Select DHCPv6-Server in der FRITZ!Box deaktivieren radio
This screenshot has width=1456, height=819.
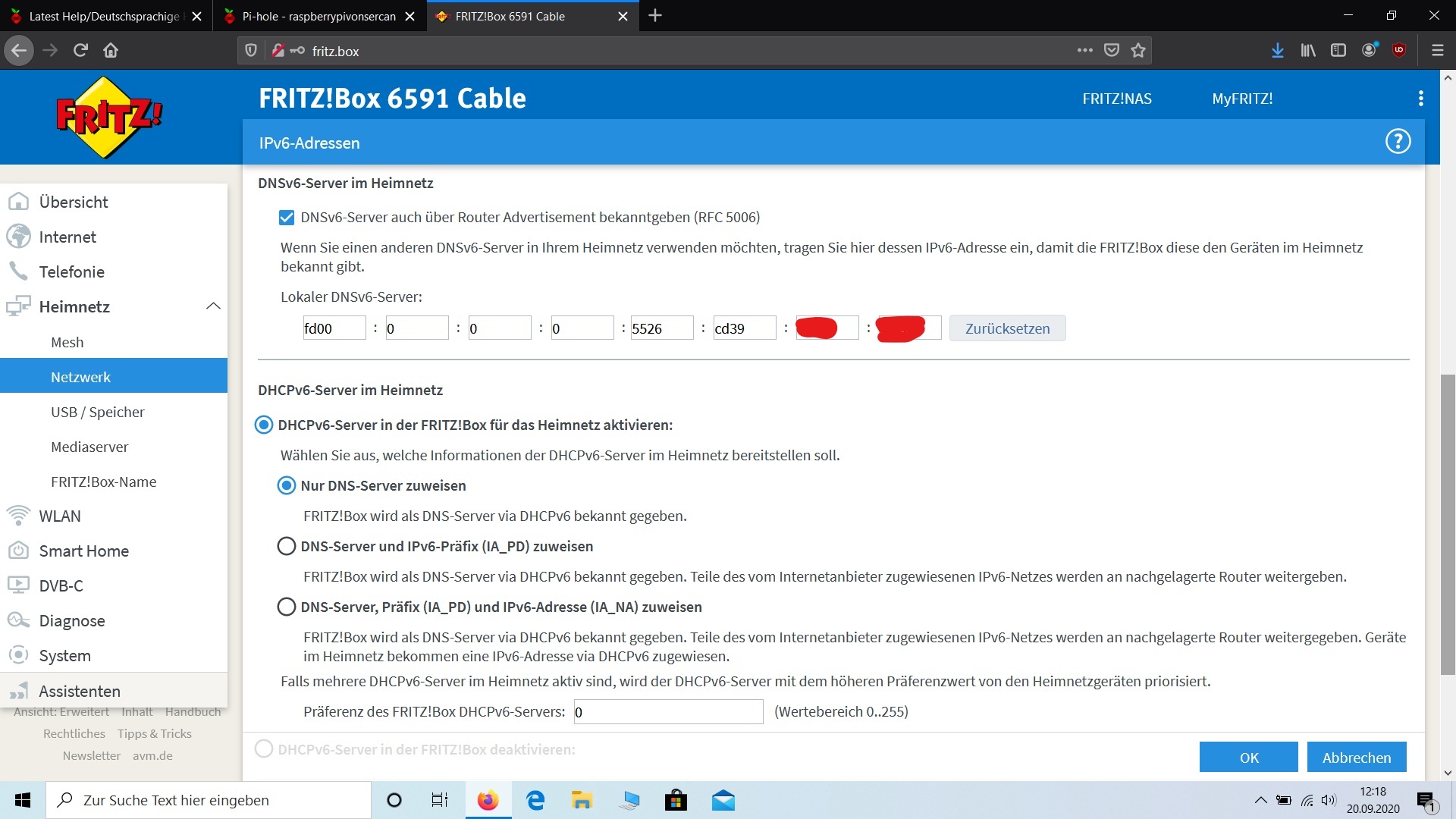[x=264, y=749]
